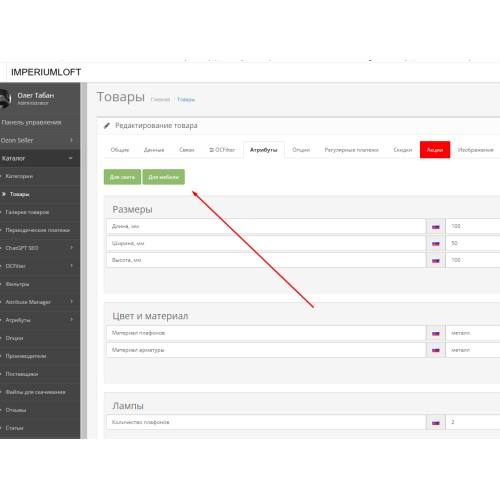500x500 pixels.
Task: Click the flag icon beside Количество плафонов
Action: (x=436, y=423)
